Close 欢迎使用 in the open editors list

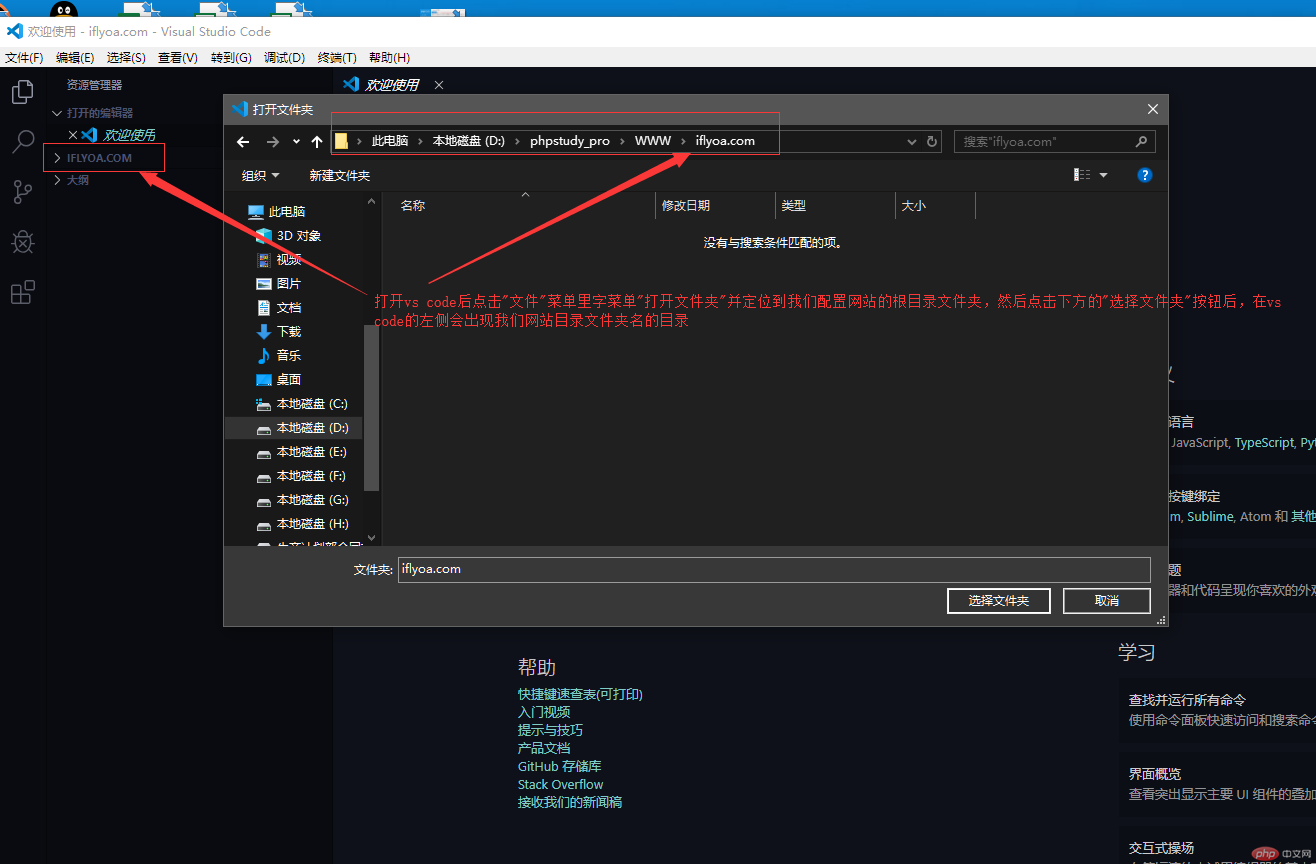(73, 135)
